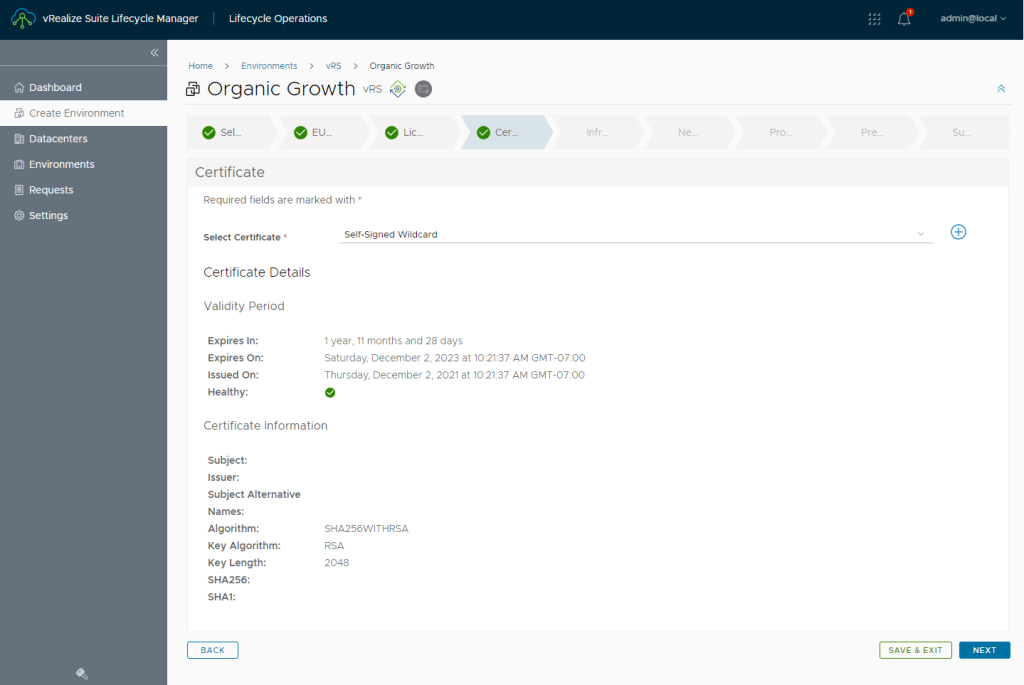This screenshot has width=1024, height=685.
Task: Click the Certificate Information heading
Action: pos(265,426)
